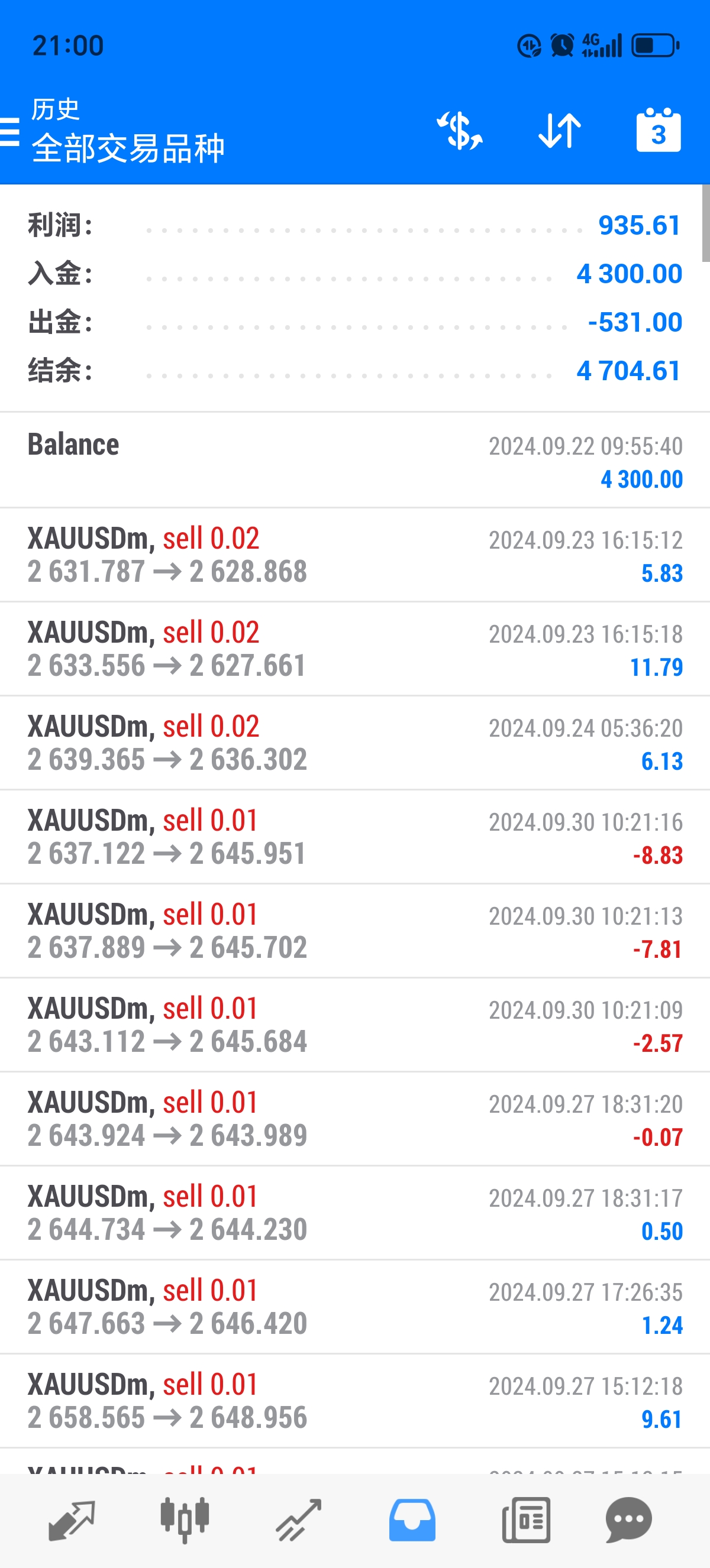
Task: Select the trade closed at 2 648.956
Action: pos(354,1401)
